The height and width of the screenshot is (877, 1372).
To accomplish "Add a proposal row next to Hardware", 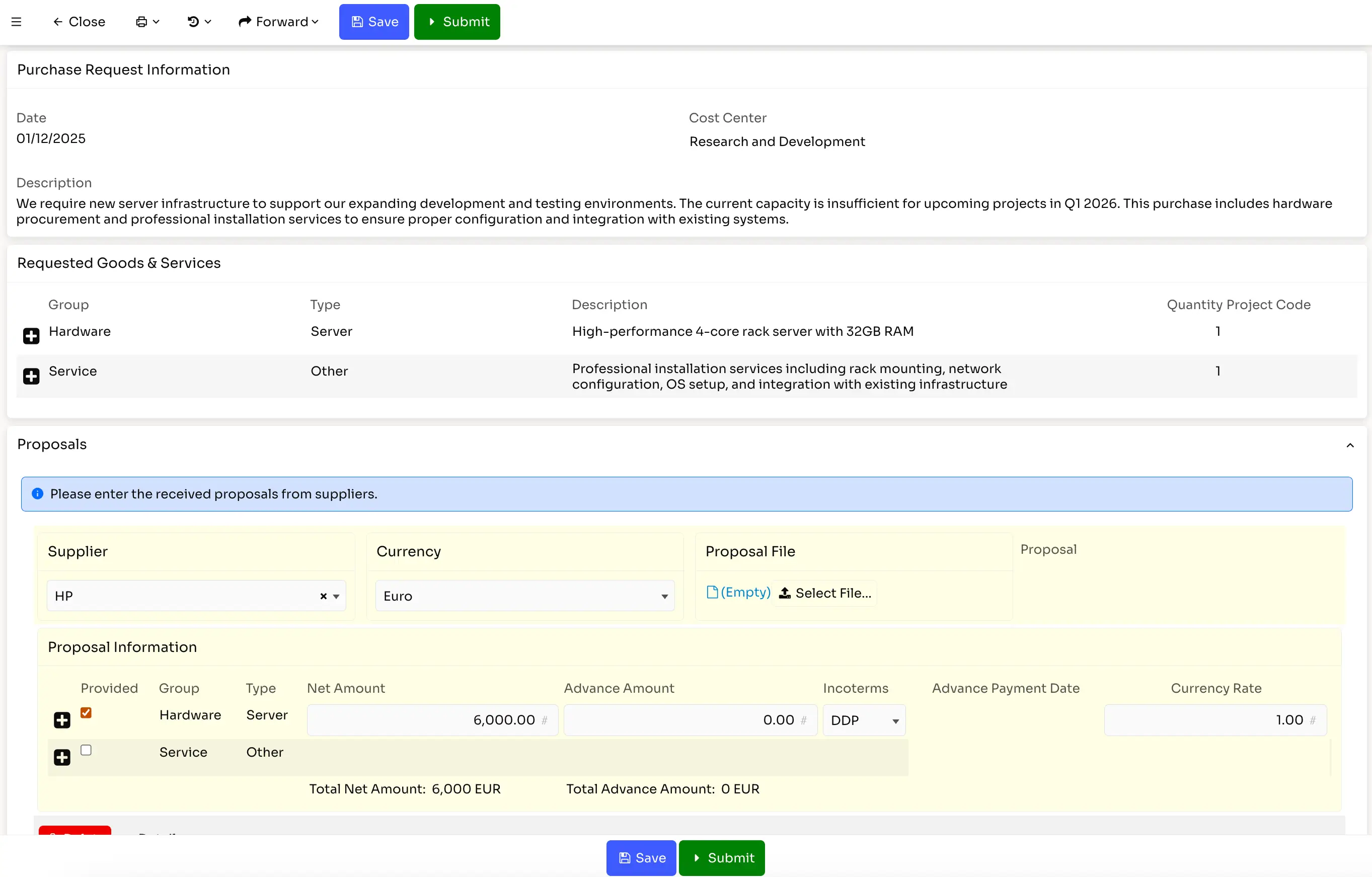I will tap(61, 720).
